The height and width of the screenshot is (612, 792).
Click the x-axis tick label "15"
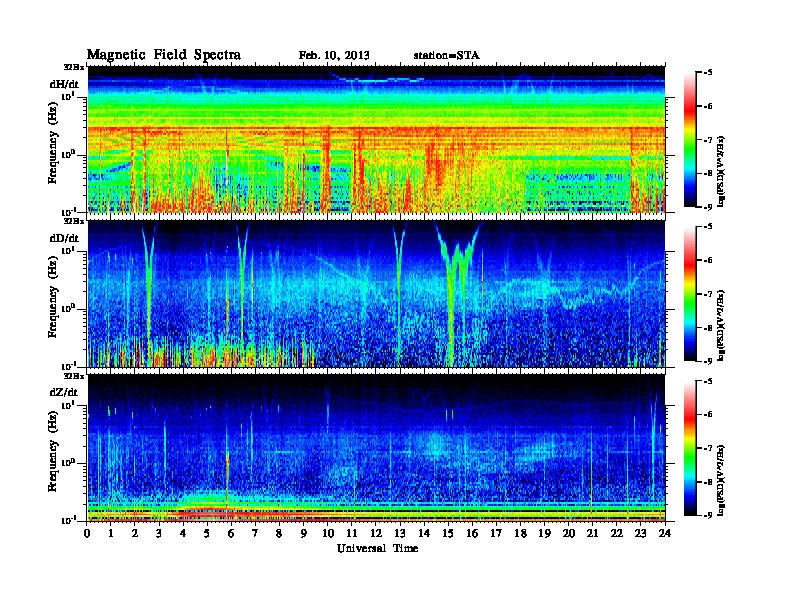448,533
